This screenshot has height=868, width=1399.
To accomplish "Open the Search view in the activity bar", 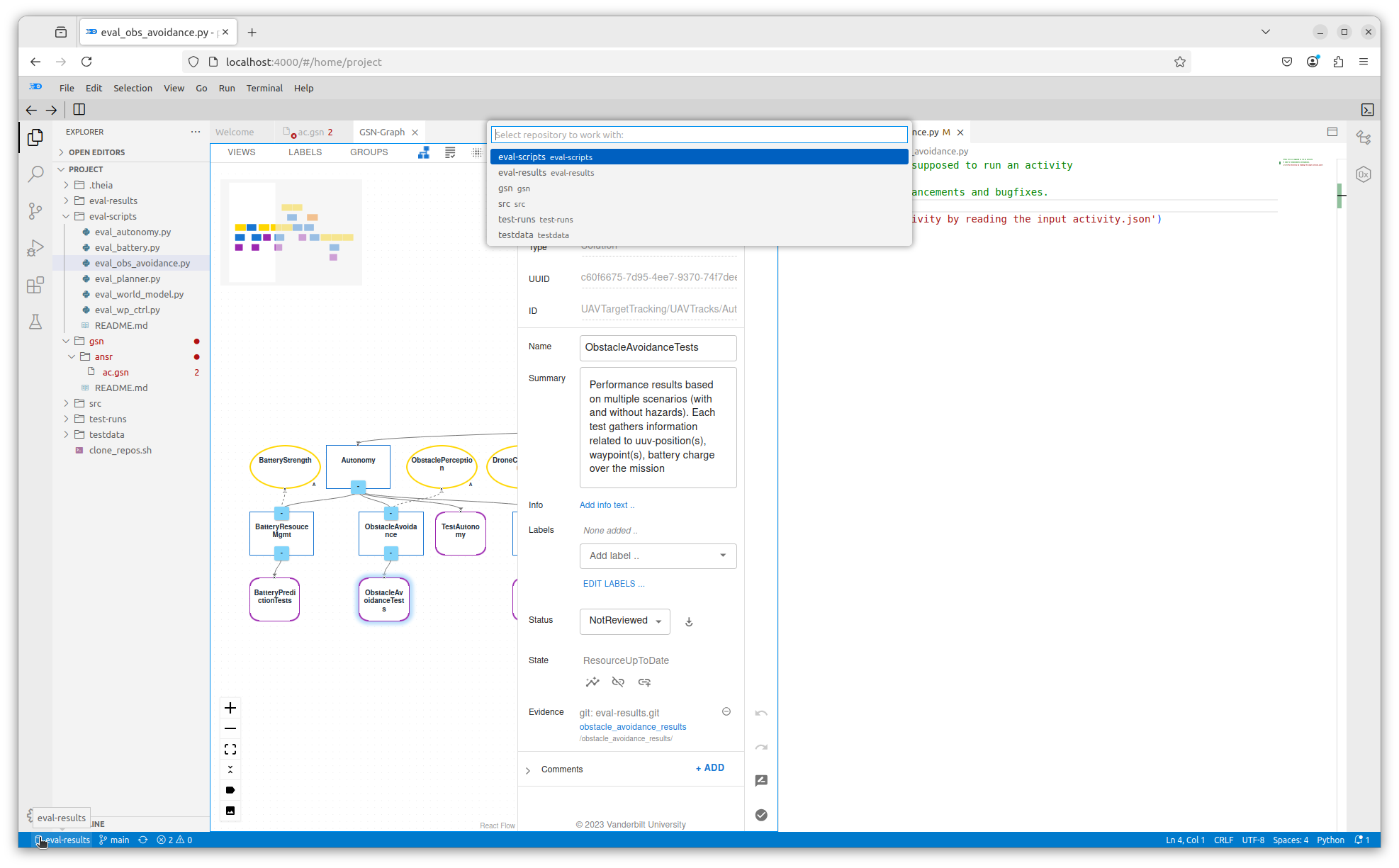I will [x=35, y=174].
